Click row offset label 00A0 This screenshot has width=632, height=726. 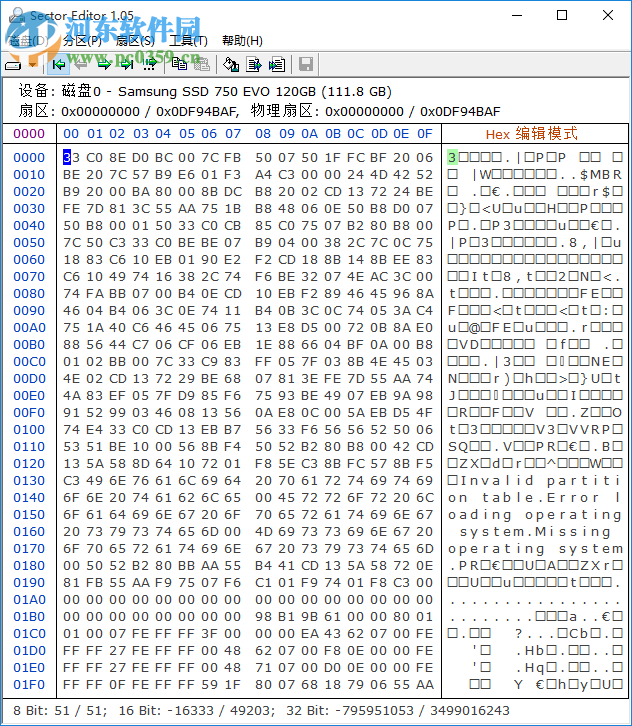29,328
